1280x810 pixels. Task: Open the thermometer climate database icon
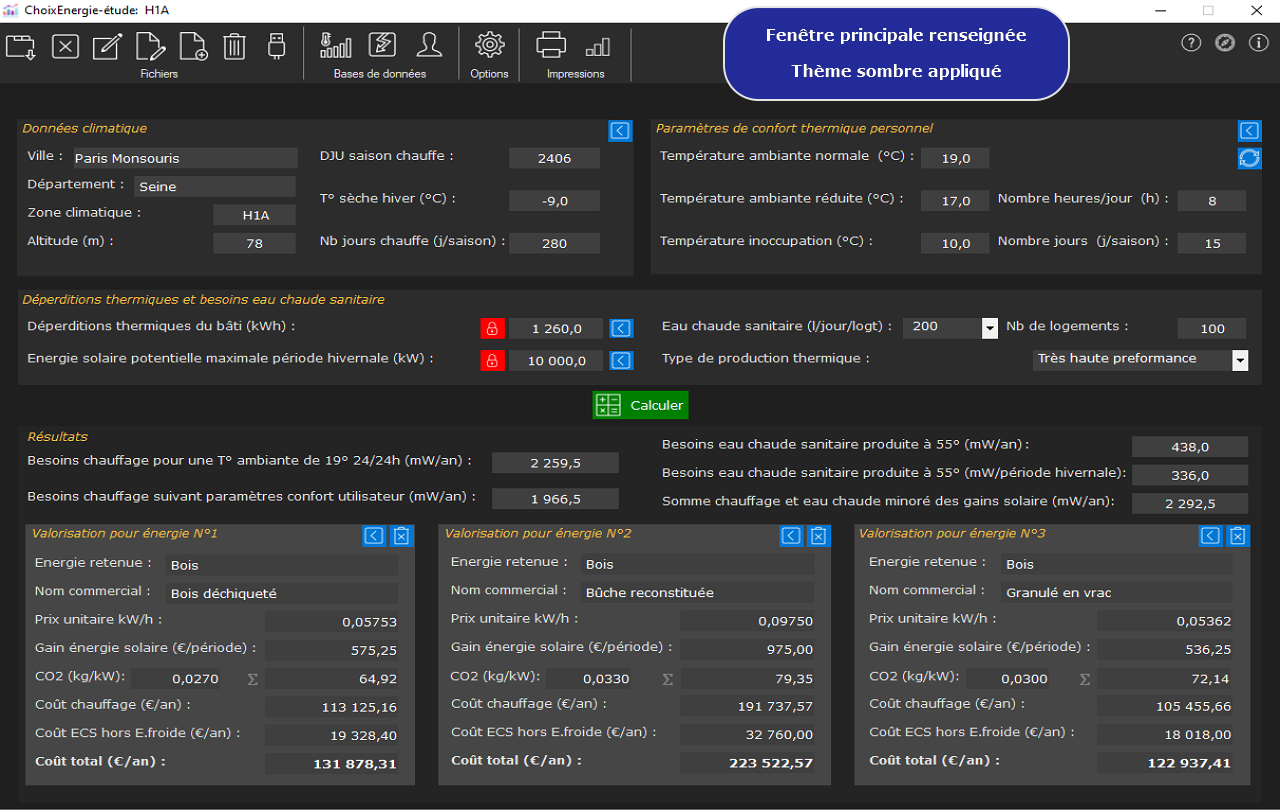tap(336, 45)
